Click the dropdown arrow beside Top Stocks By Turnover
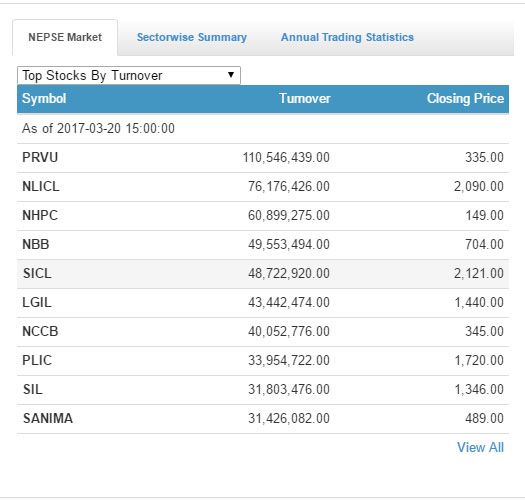Image resolution: width=525 pixels, height=500 pixels. point(231,75)
